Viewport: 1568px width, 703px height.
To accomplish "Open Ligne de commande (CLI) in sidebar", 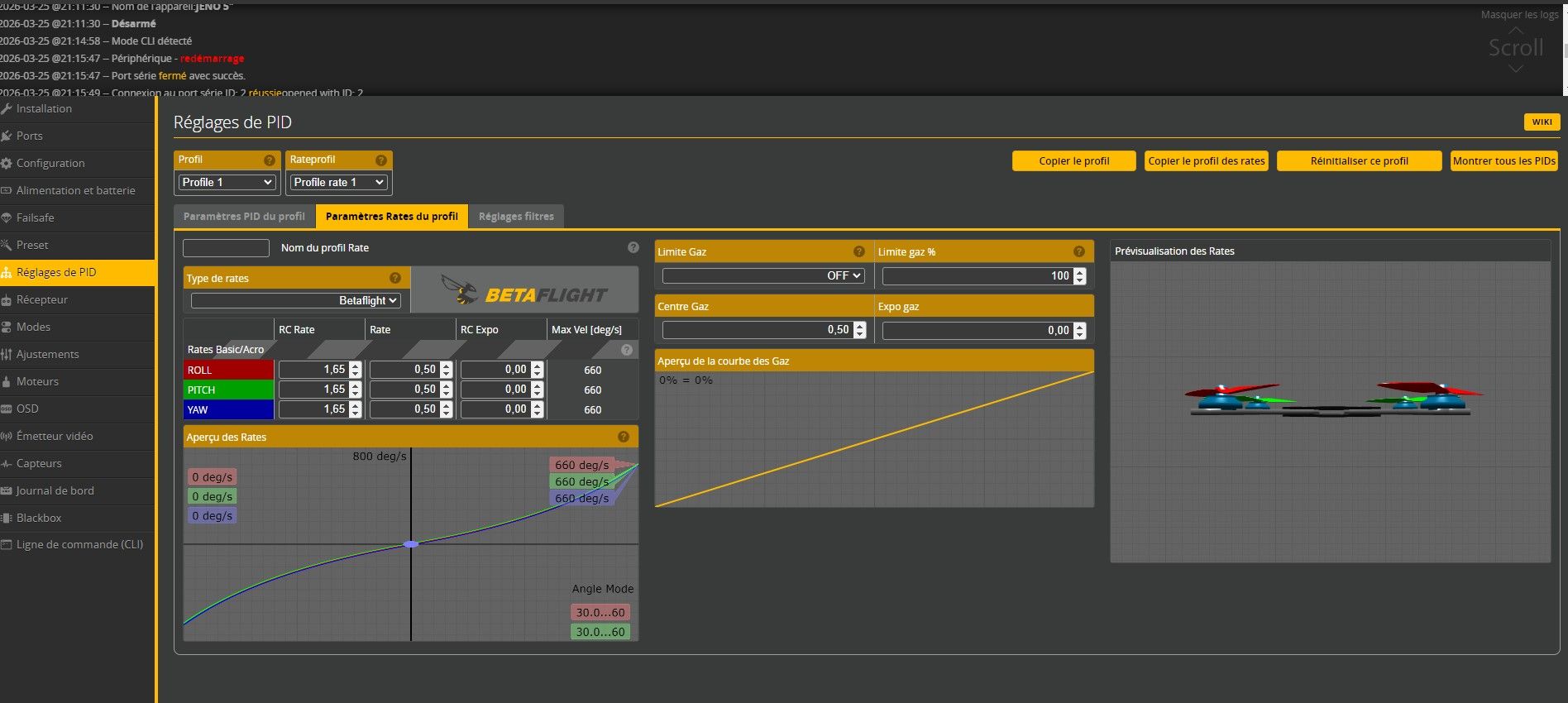I will (x=79, y=544).
